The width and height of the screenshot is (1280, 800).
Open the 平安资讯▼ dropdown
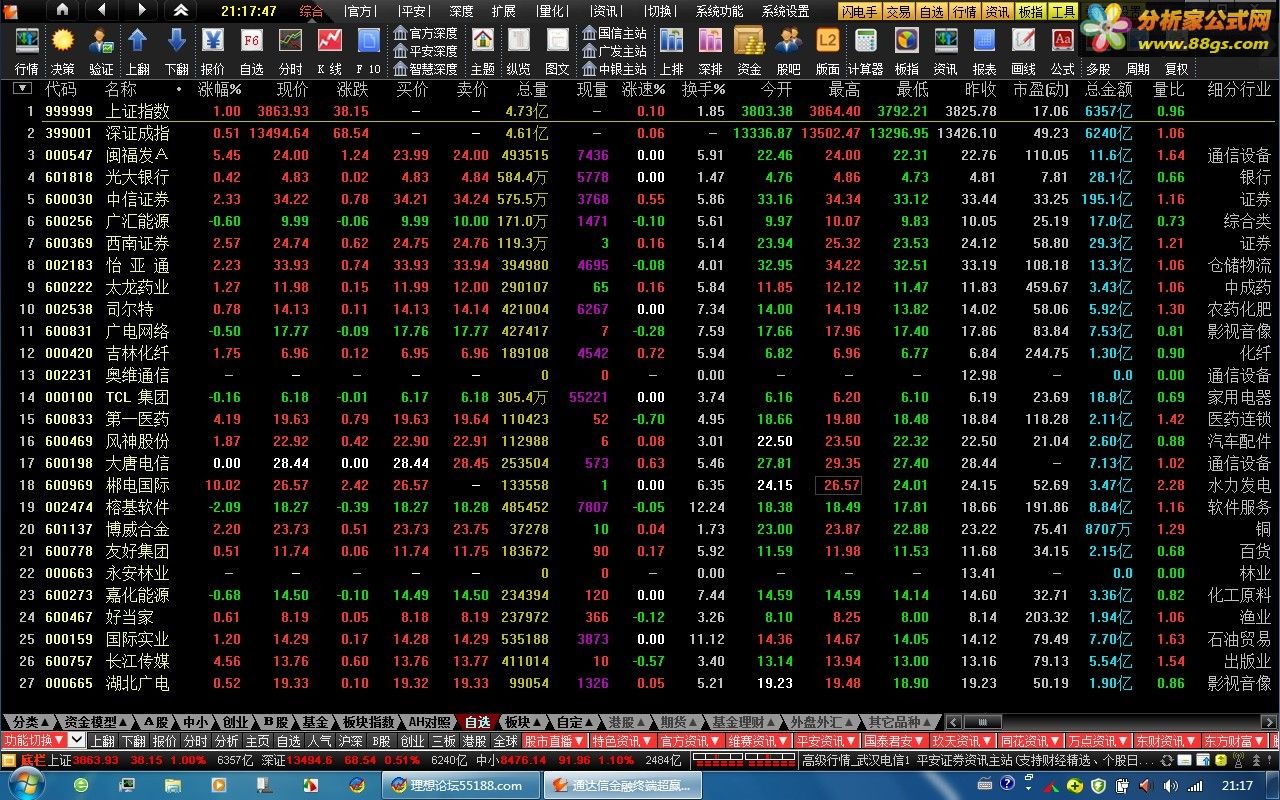[x=825, y=741]
